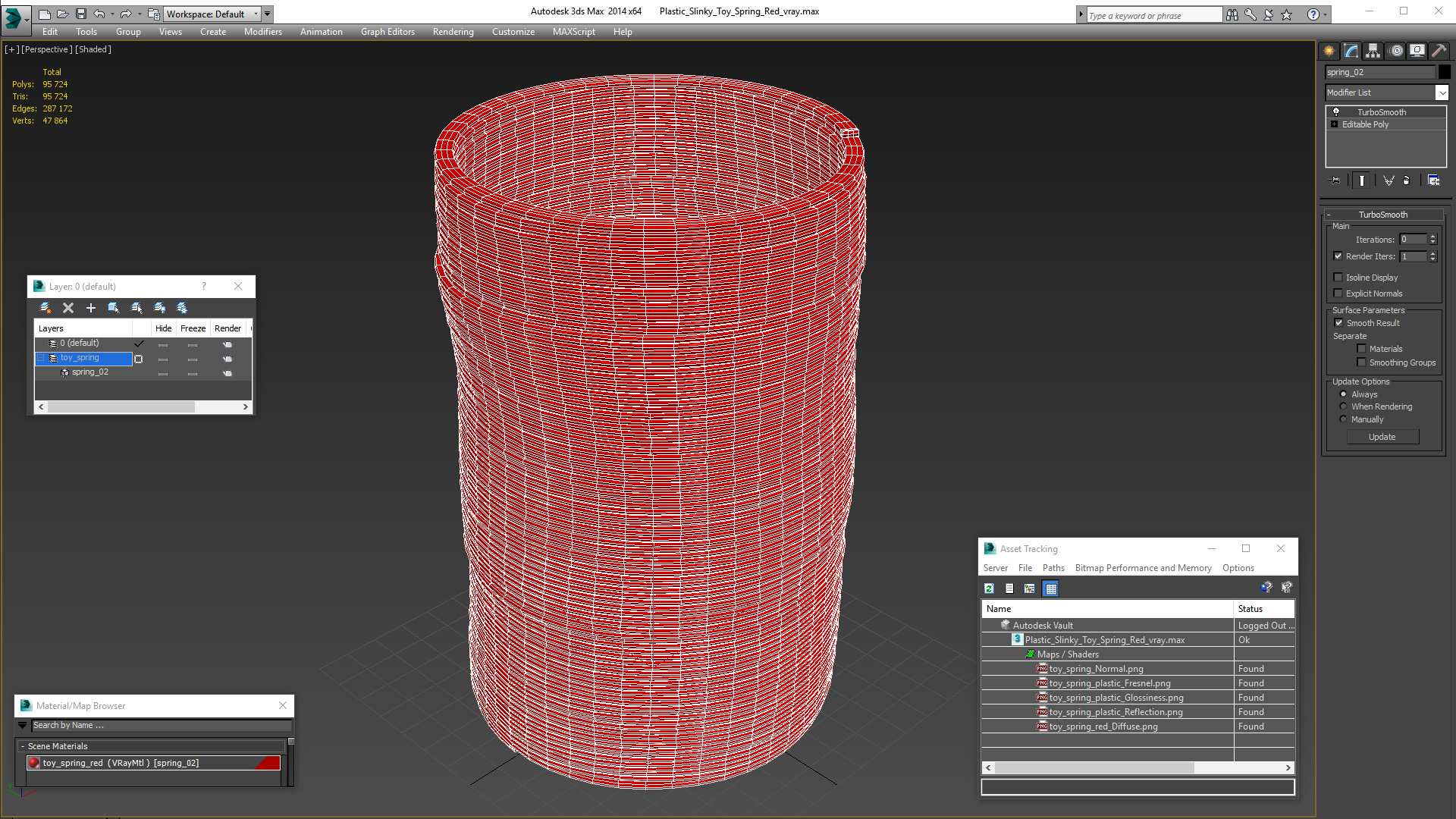This screenshot has height=819, width=1456.
Task: Open the Modifiers menu in menu bar
Action: pyautogui.click(x=262, y=31)
